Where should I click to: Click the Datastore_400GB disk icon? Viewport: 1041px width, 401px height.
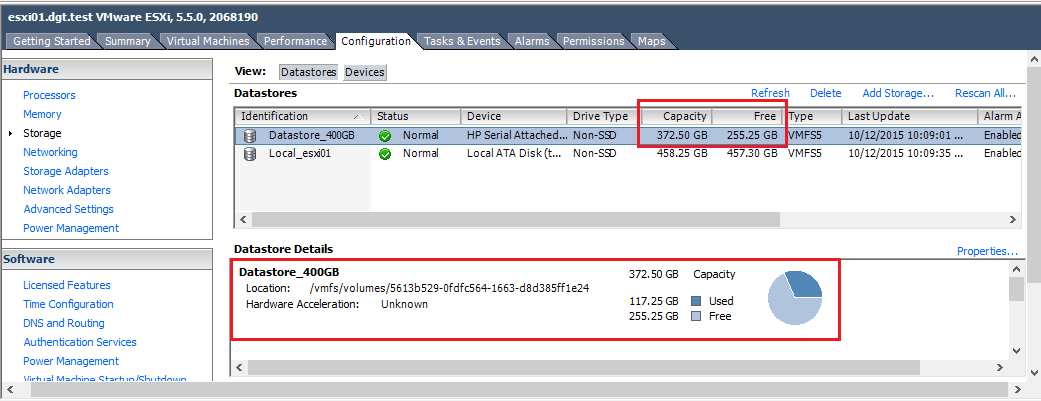point(250,135)
